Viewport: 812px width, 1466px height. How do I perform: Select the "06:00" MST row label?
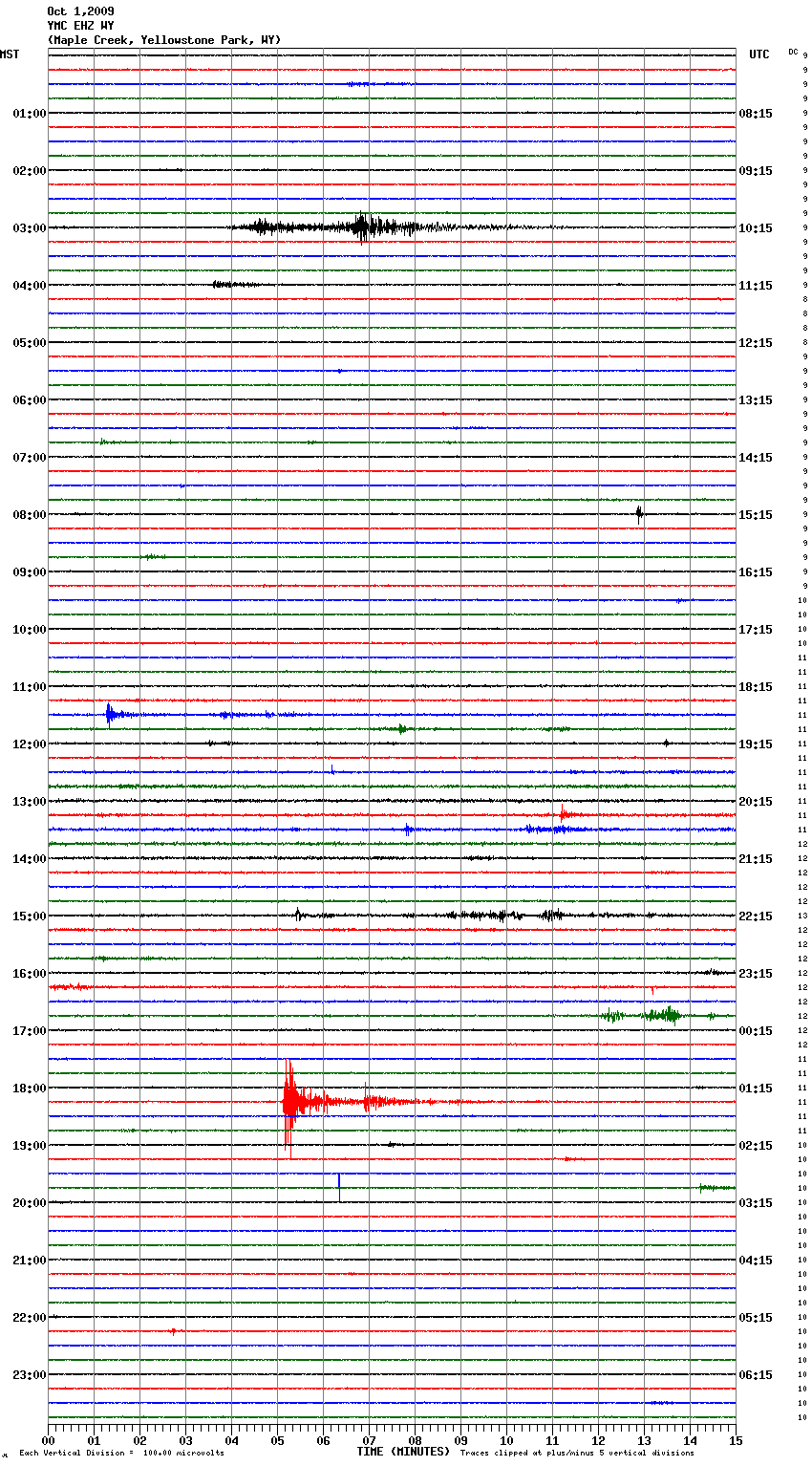click(x=29, y=400)
